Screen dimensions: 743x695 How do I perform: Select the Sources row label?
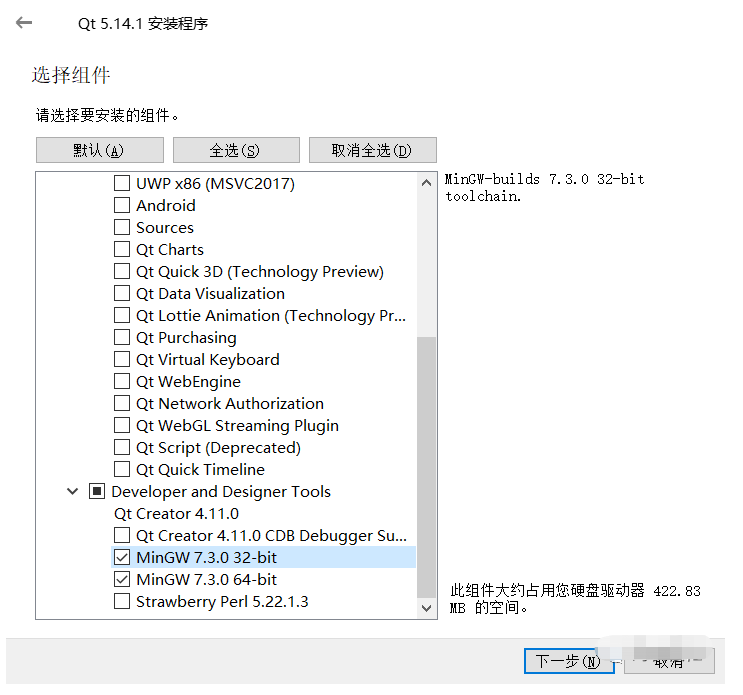coord(165,227)
